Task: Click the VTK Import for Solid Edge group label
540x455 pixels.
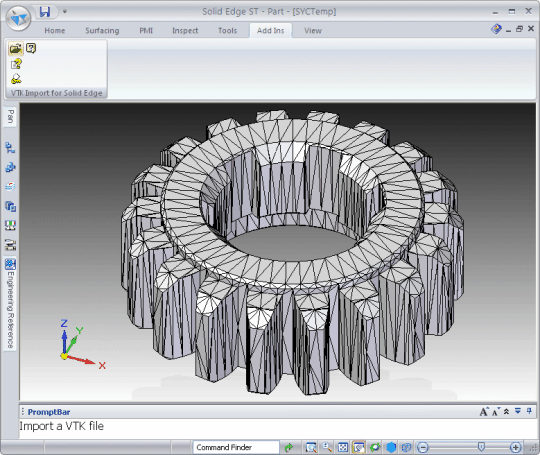Action: pos(56,93)
